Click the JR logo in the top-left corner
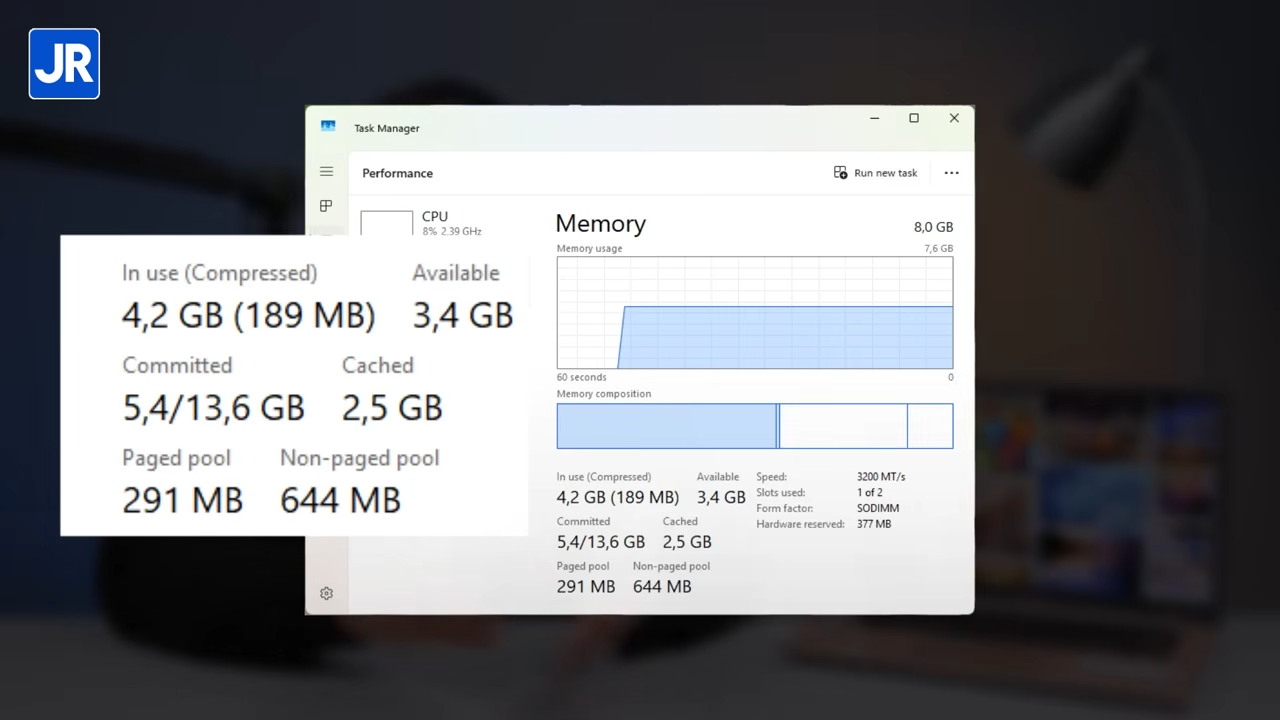 [63, 63]
